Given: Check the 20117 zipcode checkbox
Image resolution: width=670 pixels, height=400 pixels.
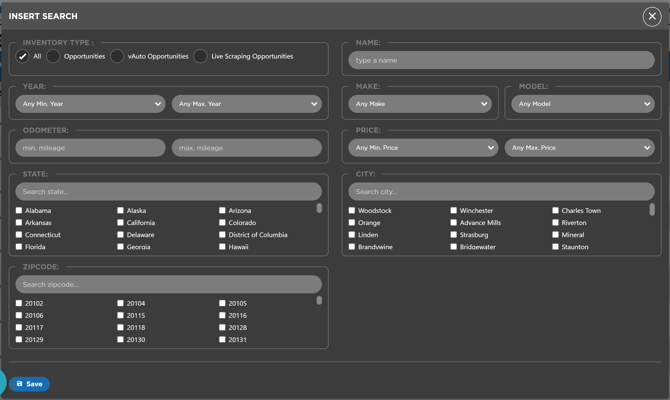Looking at the screenshot, I should [19, 327].
